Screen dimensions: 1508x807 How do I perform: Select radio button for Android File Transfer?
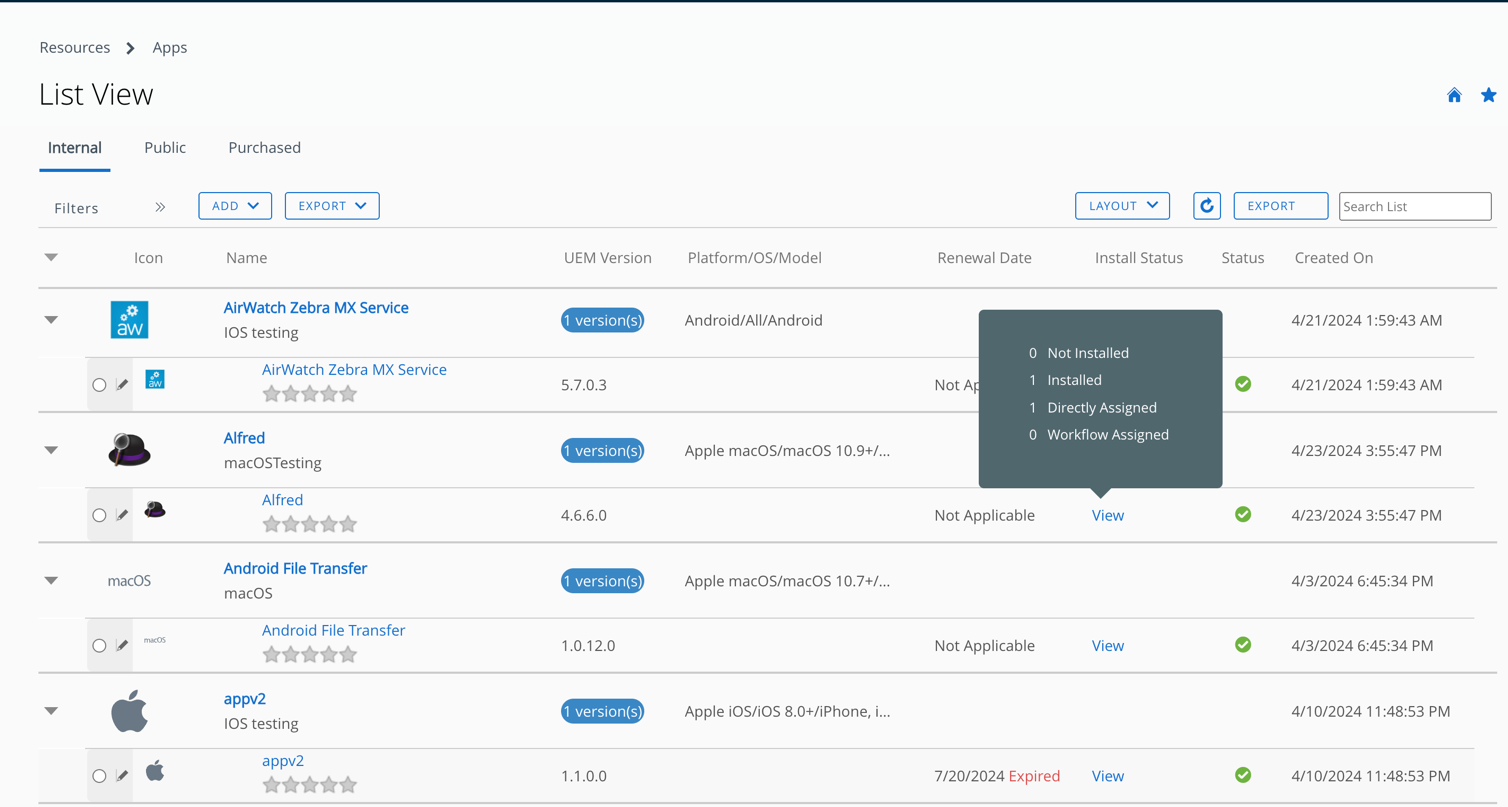pyautogui.click(x=99, y=646)
